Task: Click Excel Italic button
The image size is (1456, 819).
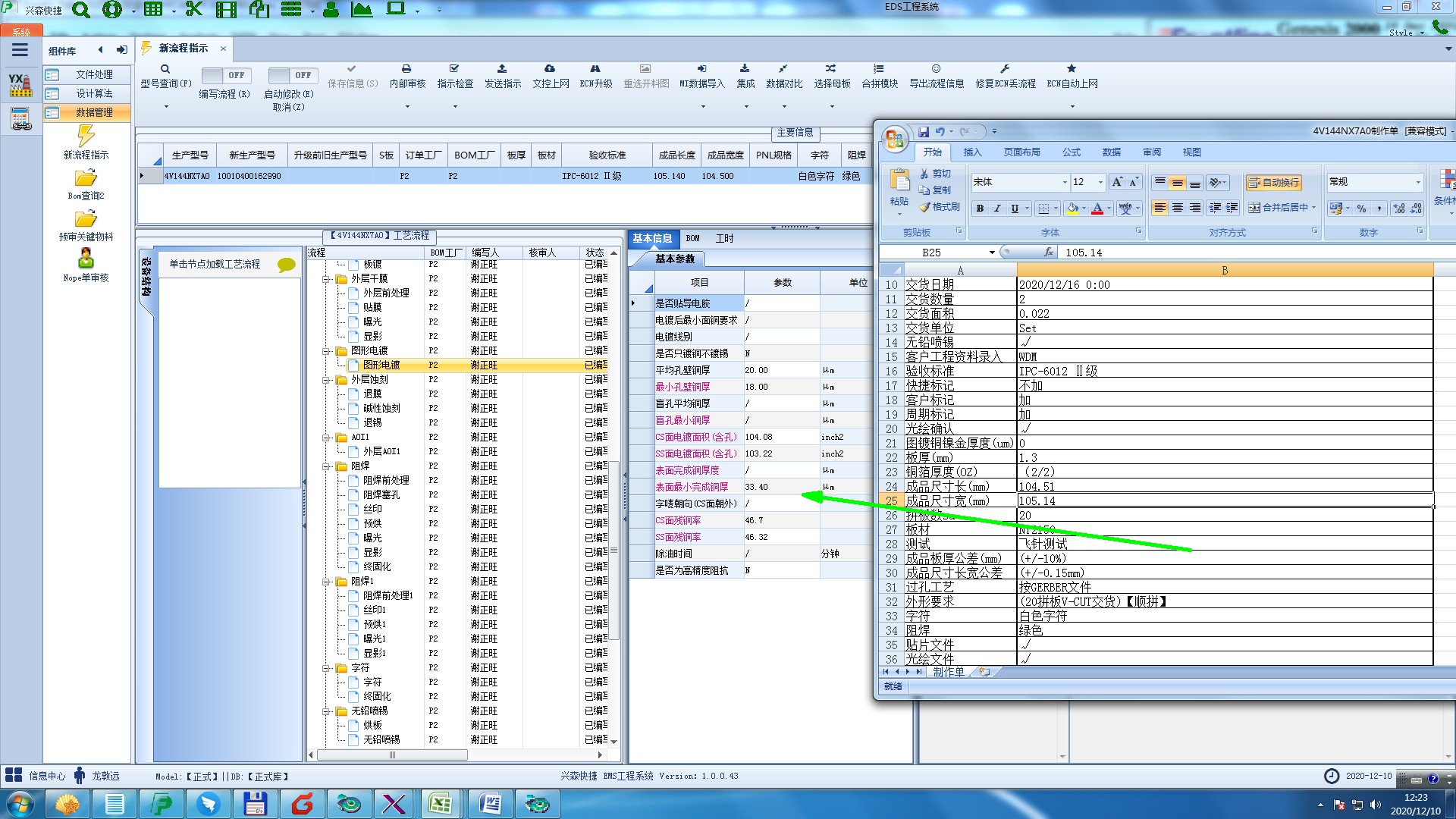Action: (x=997, y=208)
